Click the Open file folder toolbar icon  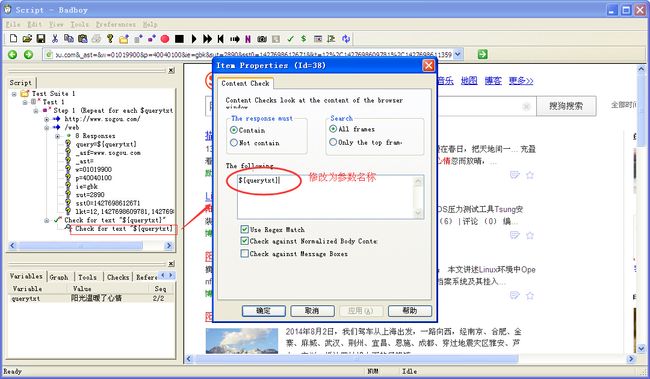tap(27, 39)
